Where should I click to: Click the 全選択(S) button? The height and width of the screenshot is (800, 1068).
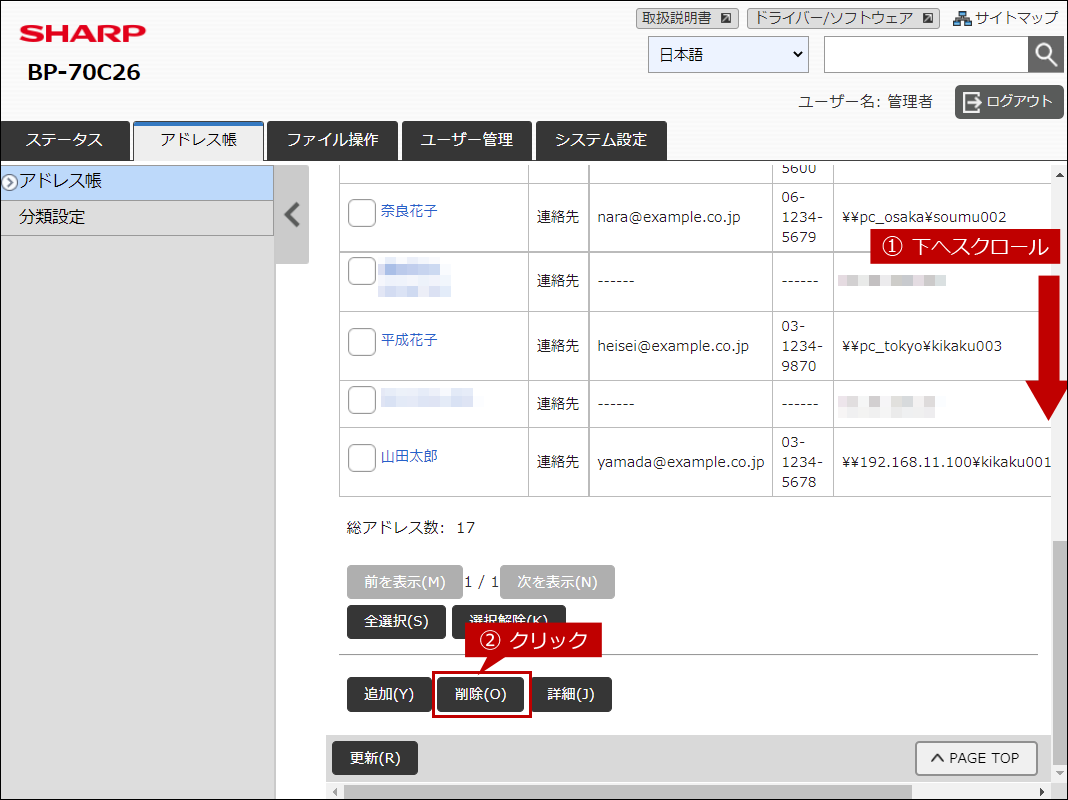396,621
